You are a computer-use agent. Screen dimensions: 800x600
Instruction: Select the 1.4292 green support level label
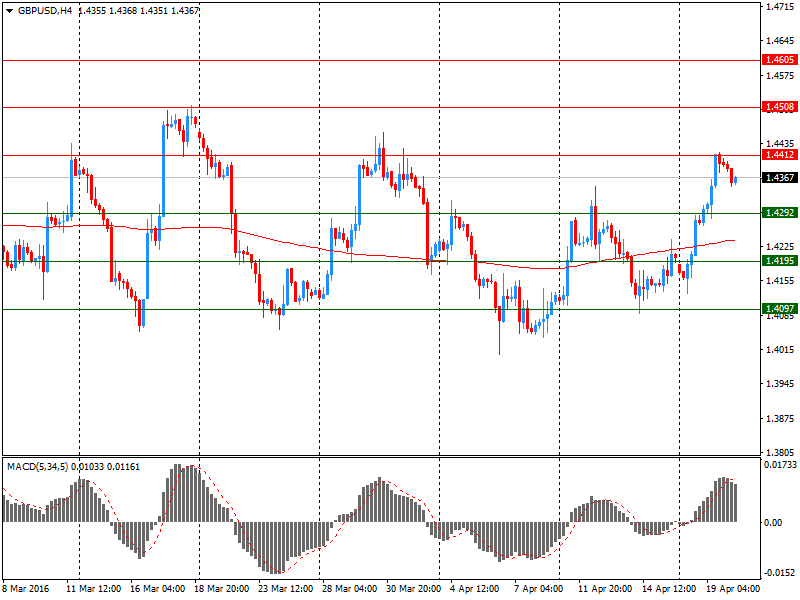tap(780, 213)
